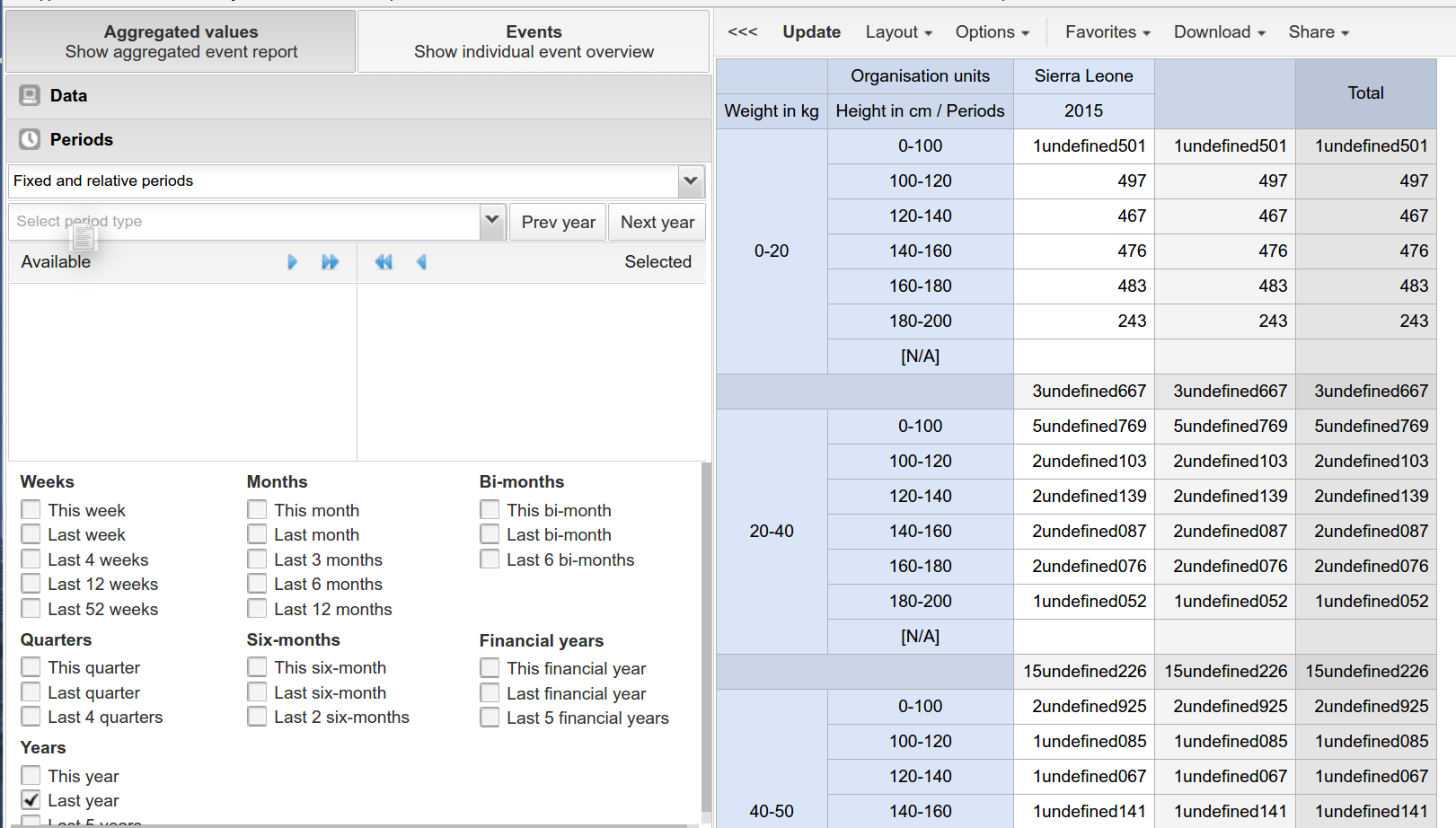The height and width of the screenshot is (828, 1456).
Task: Switch to the Events tab
Action: 534,41
